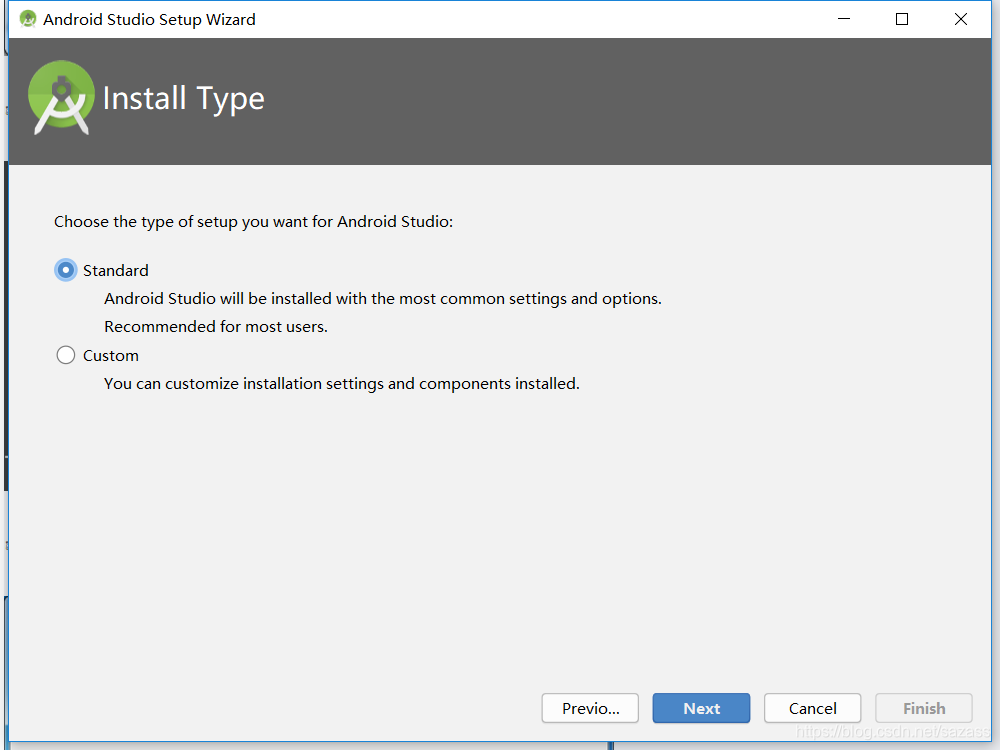This screenshot has height=750, width=1000.
Task: Proceed with the Next button
Action: (x=701, y=708)
